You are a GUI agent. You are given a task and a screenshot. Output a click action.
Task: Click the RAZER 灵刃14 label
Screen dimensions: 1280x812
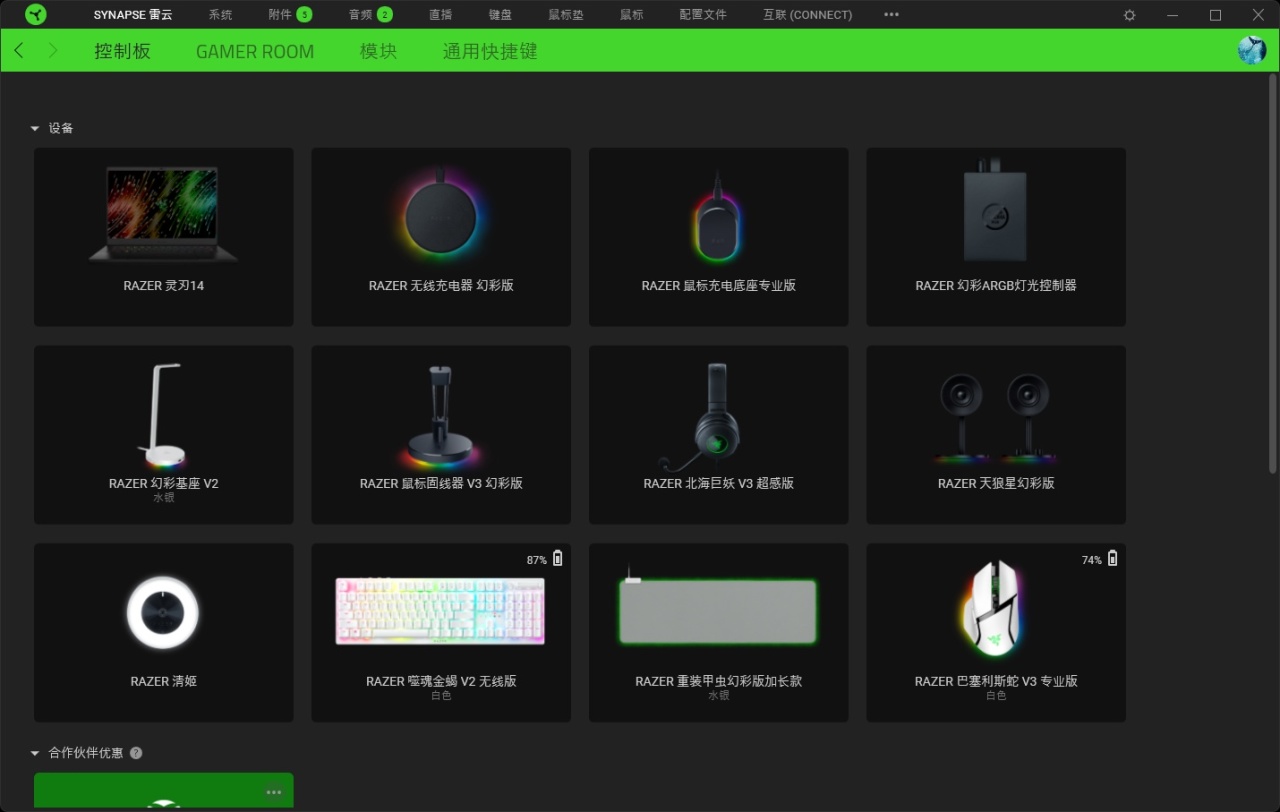tap(164, 286)
